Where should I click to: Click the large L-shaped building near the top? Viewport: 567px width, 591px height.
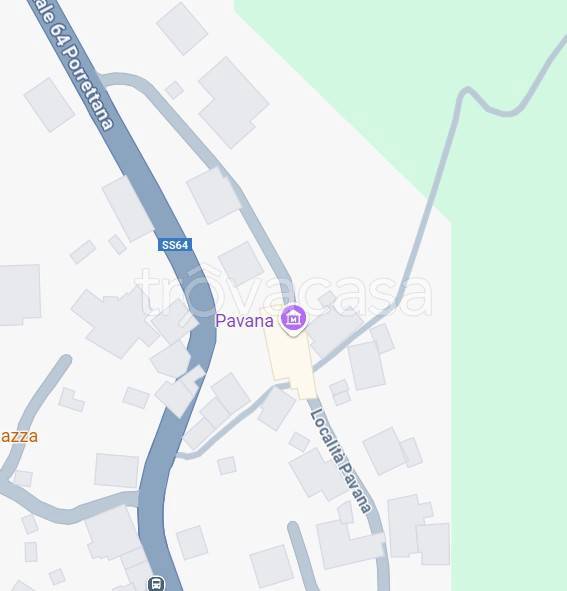coord(234,103)
